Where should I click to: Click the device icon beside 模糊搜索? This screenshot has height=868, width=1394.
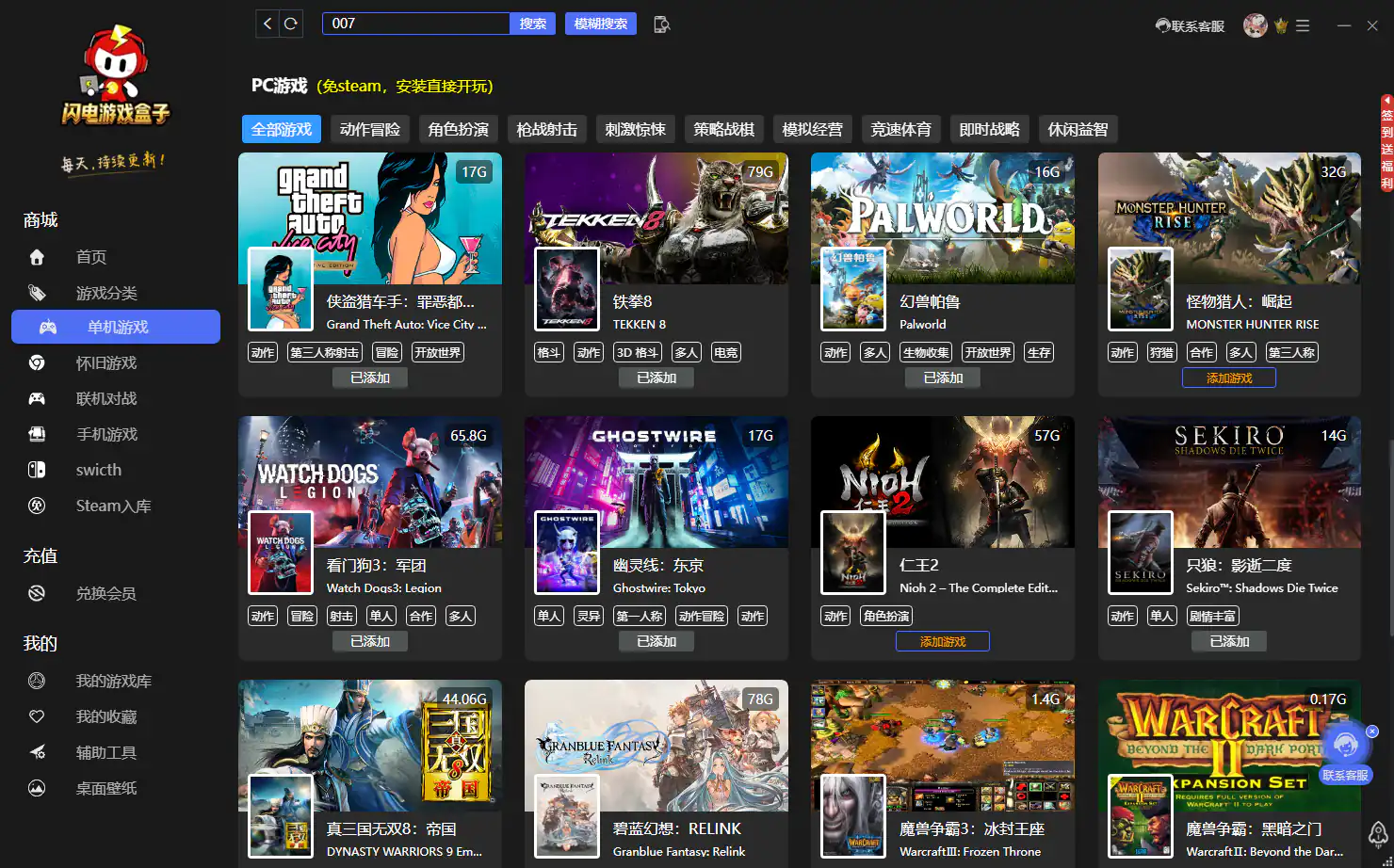pos(661,24)
